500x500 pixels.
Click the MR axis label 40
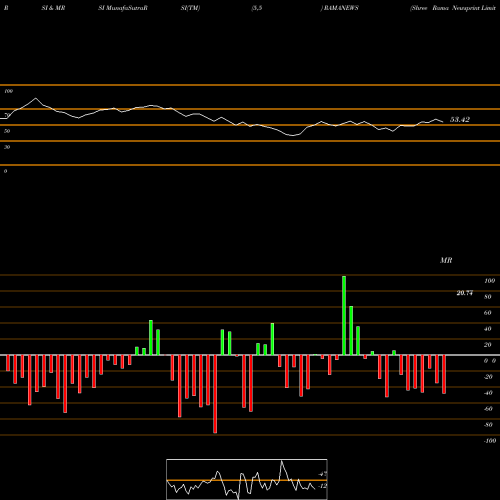(x=488, y=329)
